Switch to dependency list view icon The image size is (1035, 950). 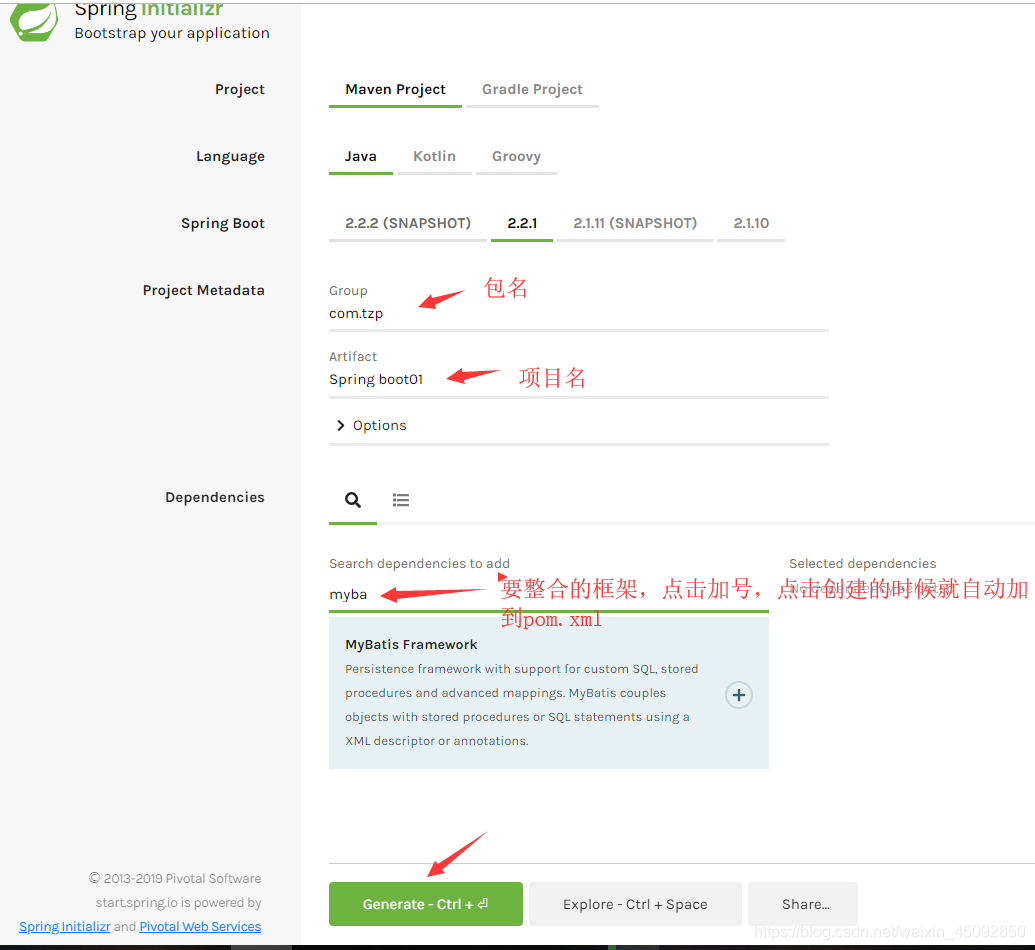401,500
